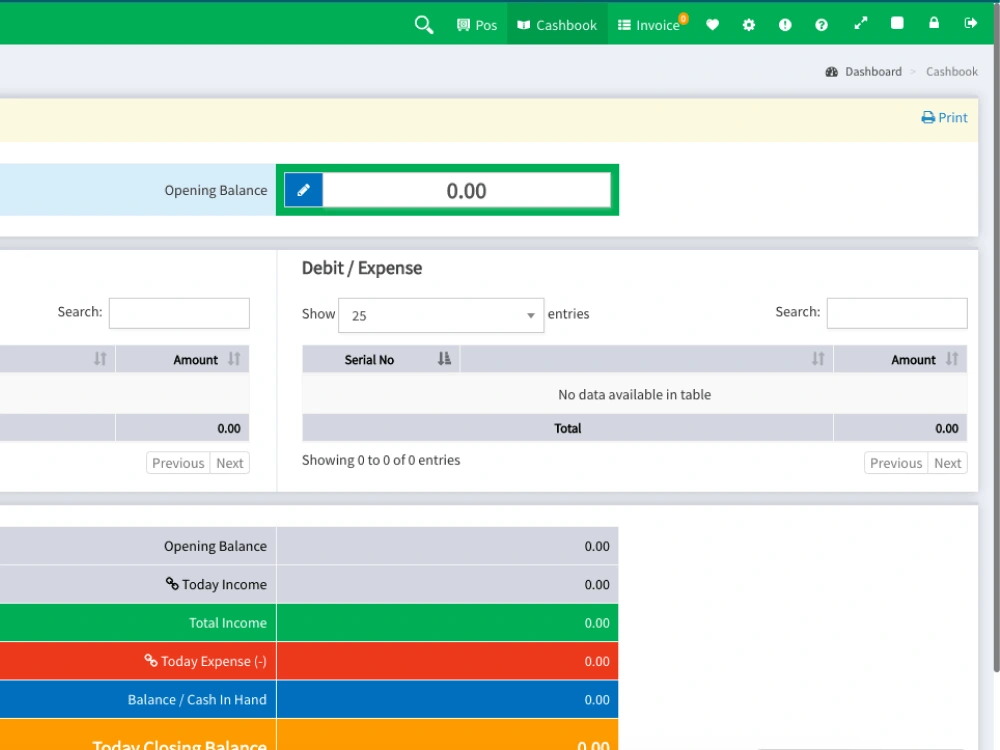Click the Debit / Expense heading
This screenshot has width=1000, height=750.
(x=362, y=268)
